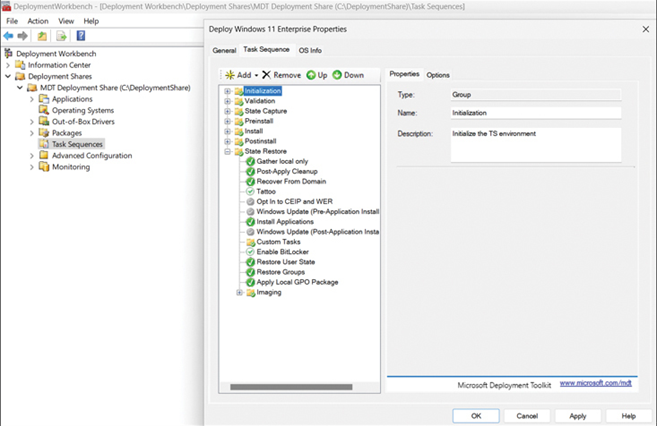Click the Cancel button
This screenshot has width=657, height=429.
527,416
